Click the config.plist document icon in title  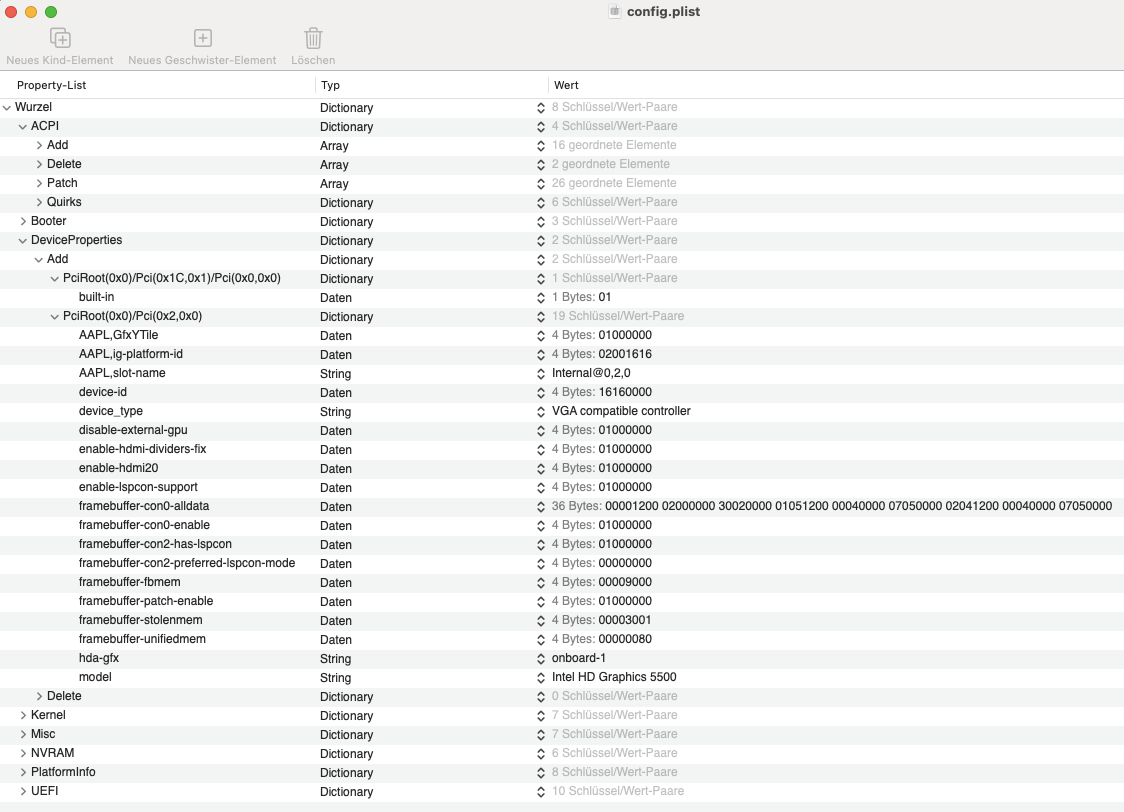(614, 11)
